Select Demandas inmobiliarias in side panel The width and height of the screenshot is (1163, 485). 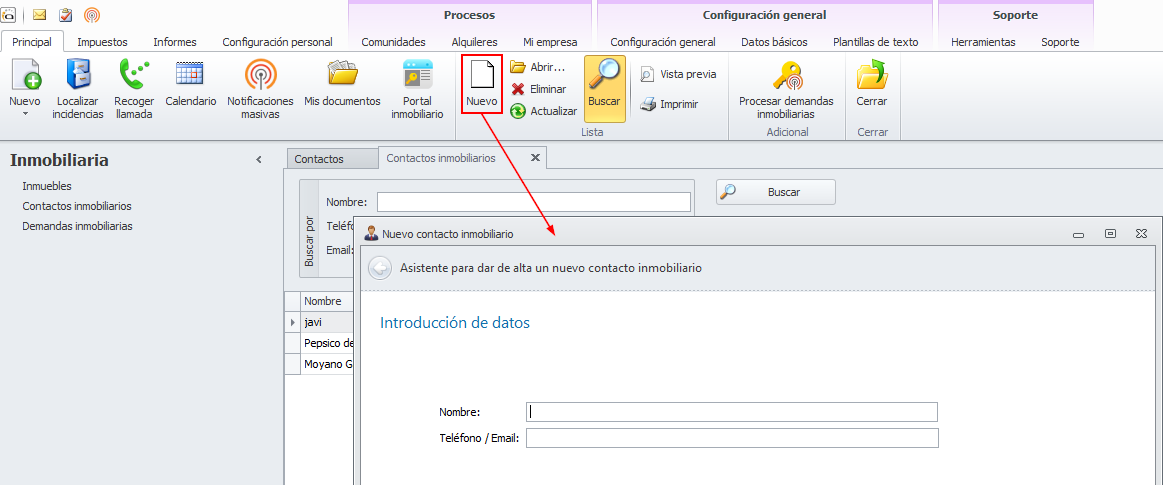click(x=77, y=226)
